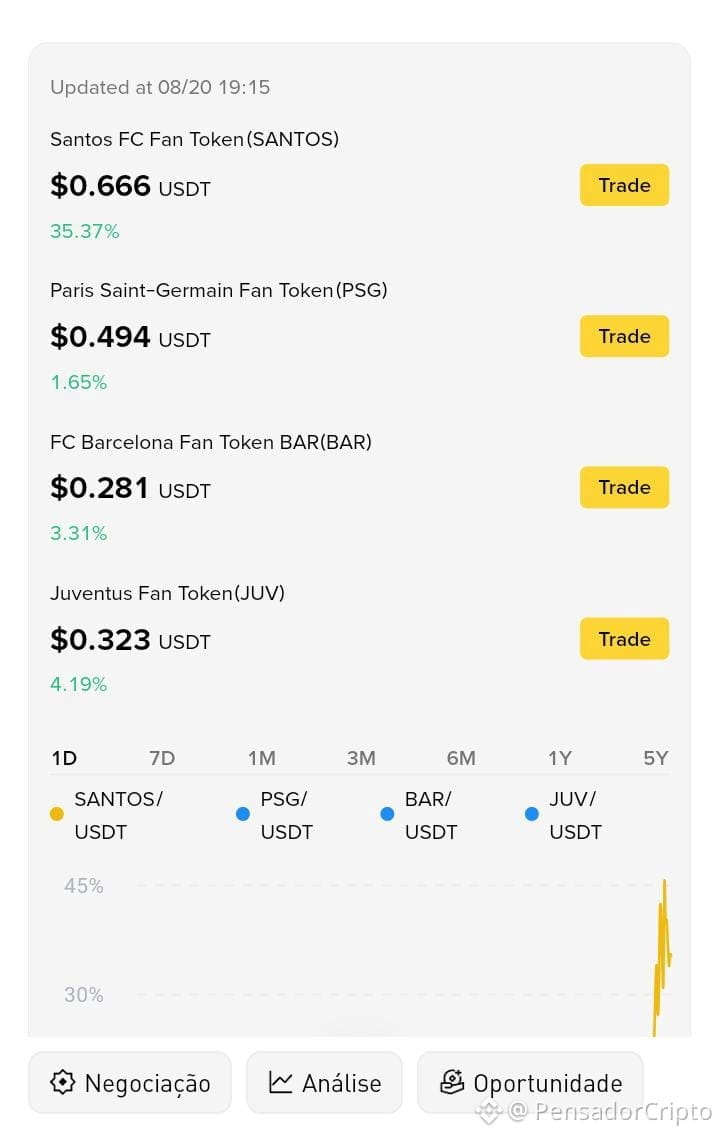
Task: Toggle the BAR/USDT blue legend dot
Action: tap(387, 814)
